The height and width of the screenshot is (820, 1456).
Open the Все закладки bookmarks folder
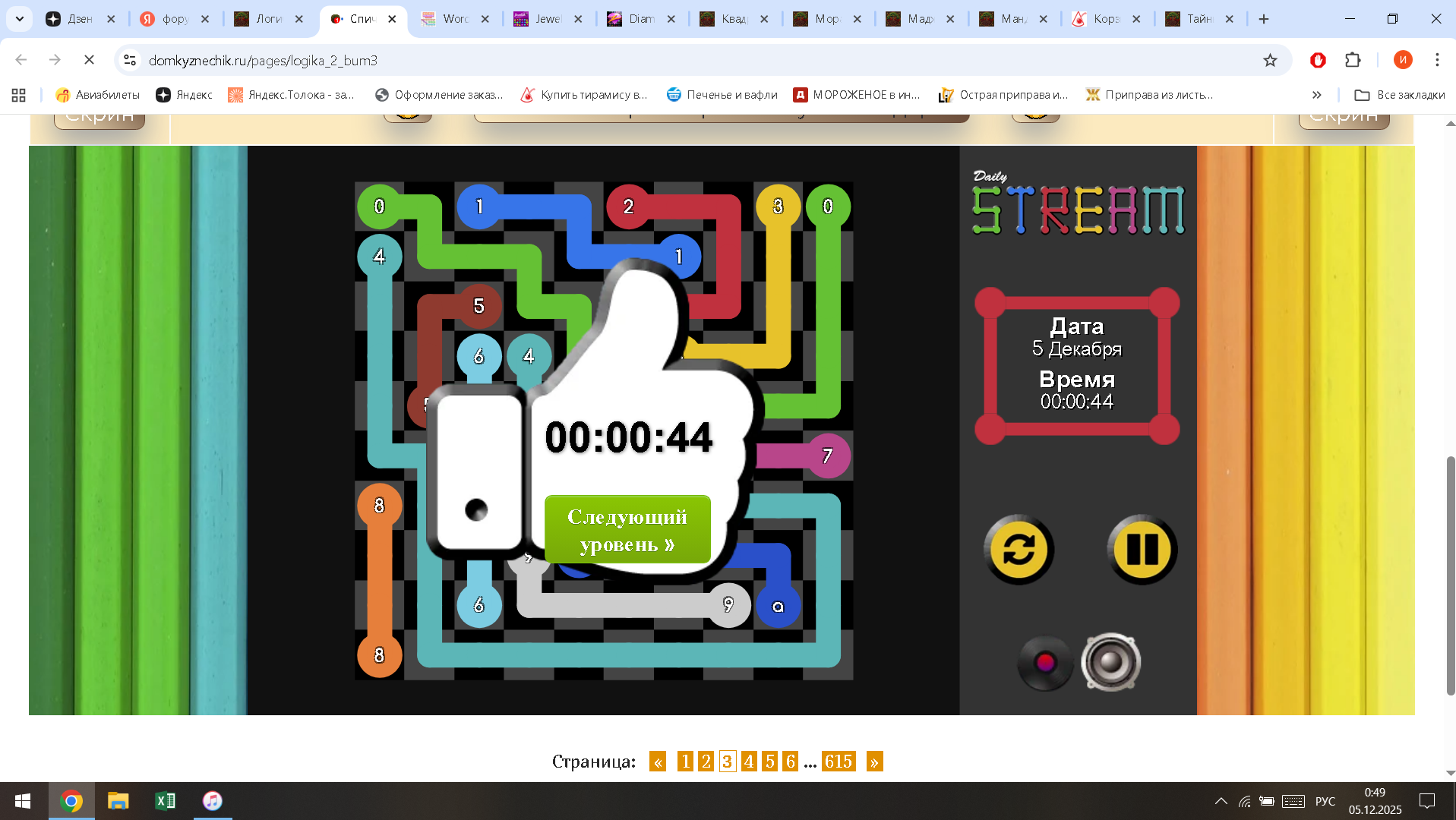[x=1398, y=95]
